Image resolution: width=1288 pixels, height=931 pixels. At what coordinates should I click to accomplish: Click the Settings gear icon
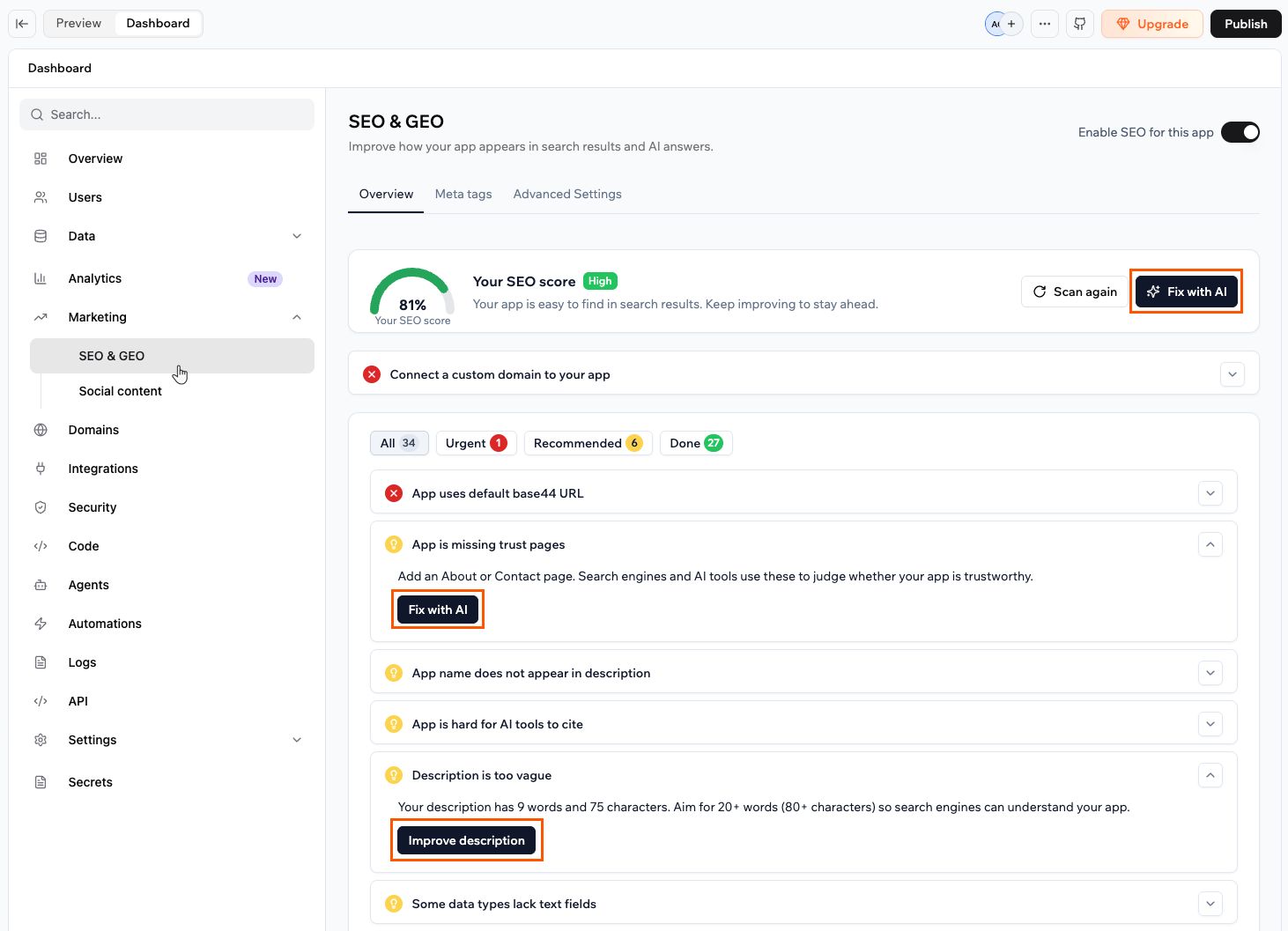coord(41,740)
